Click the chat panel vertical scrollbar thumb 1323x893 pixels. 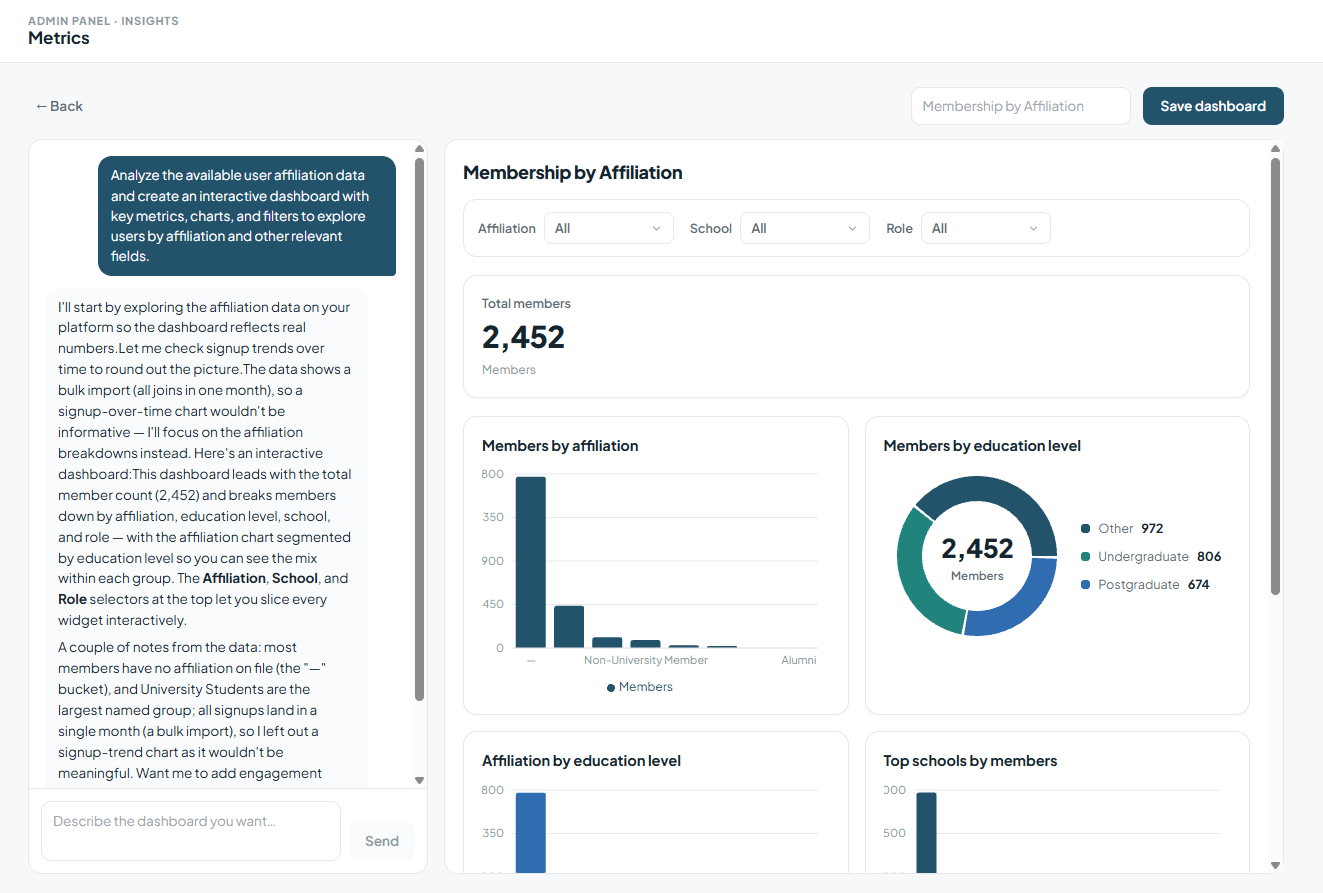[x=419, y=428]
